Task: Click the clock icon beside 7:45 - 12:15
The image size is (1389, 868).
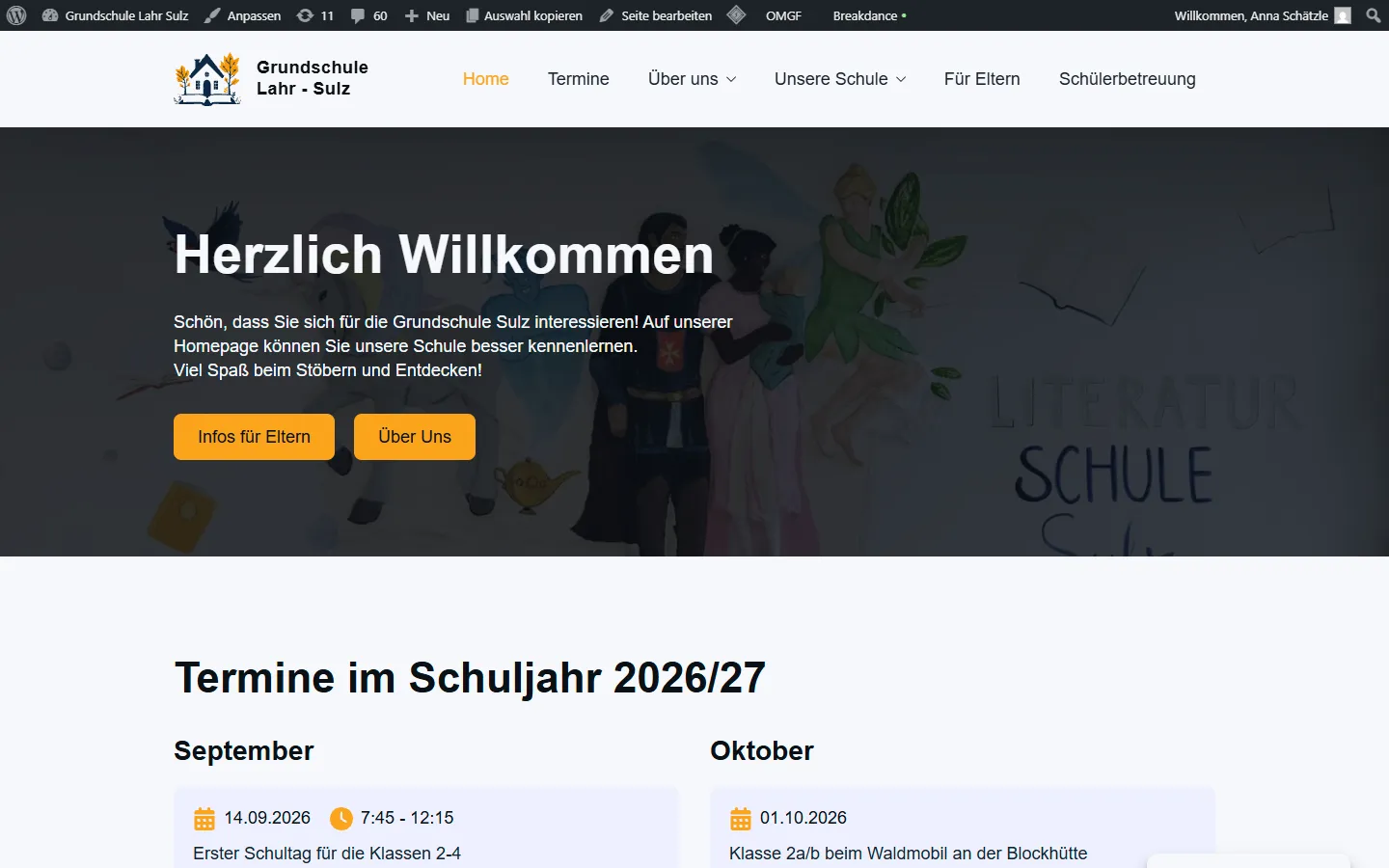Action: pos(341,819)
